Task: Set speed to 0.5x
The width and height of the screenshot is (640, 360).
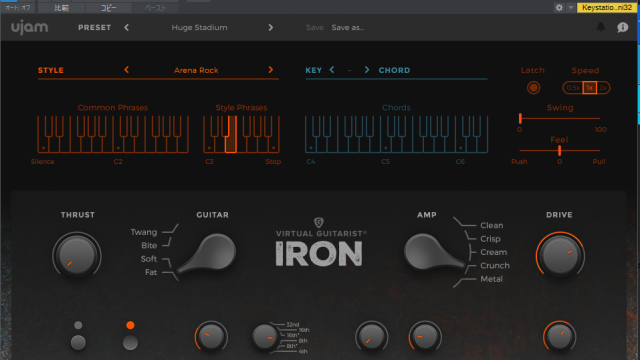Action: click(x=573, y=88)
